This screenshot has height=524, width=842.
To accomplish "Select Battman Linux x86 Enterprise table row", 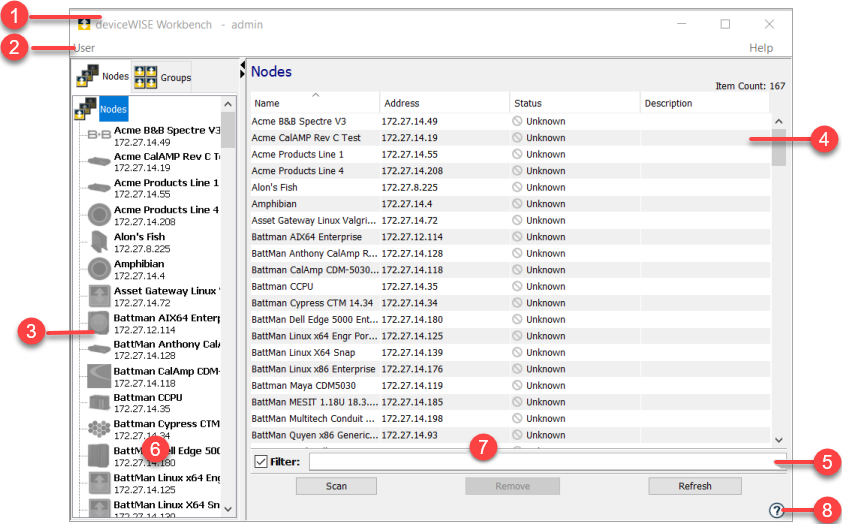I will (x=510, y=369).
